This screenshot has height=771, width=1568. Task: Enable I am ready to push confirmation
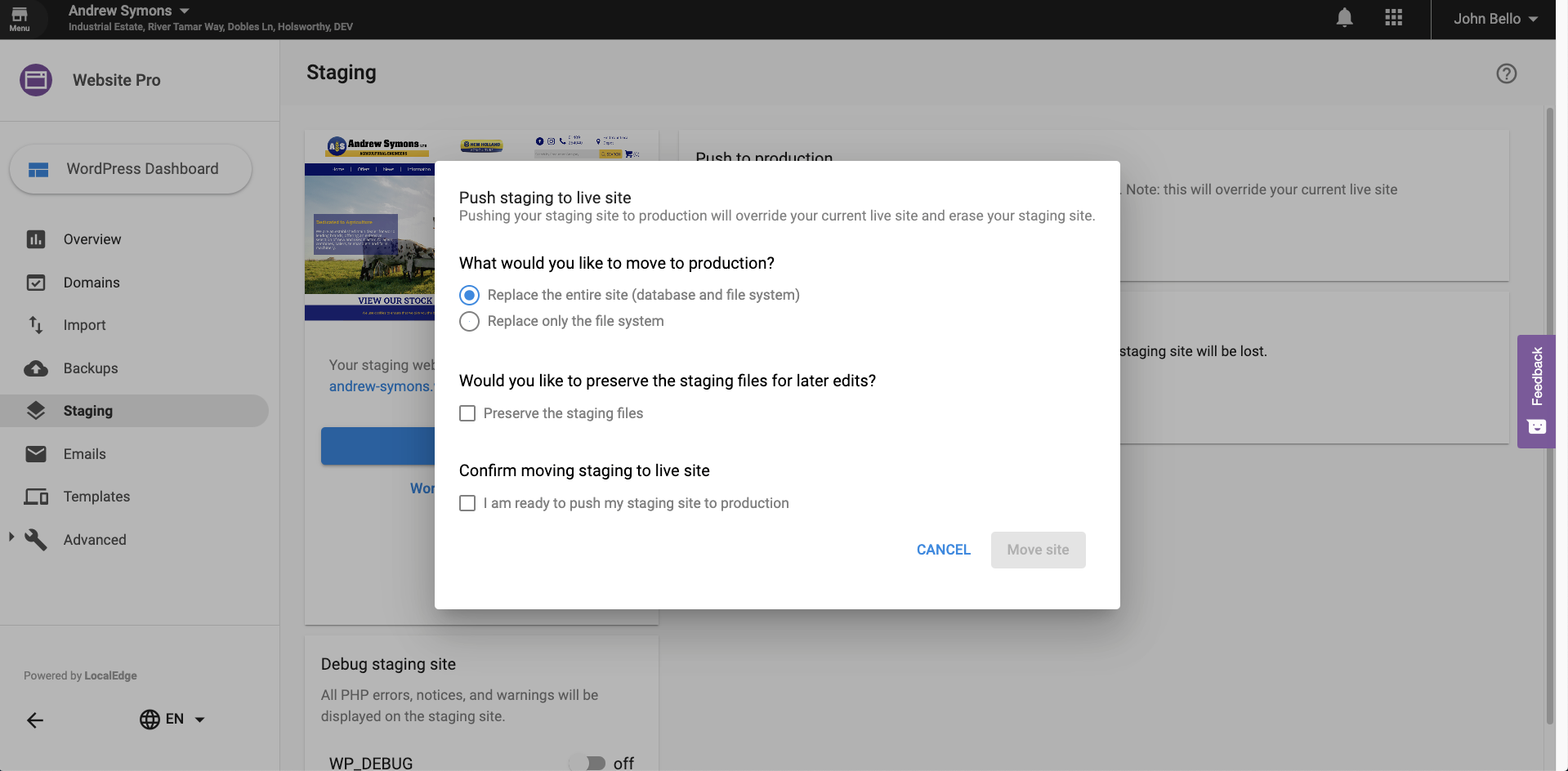tap(467, 503)
